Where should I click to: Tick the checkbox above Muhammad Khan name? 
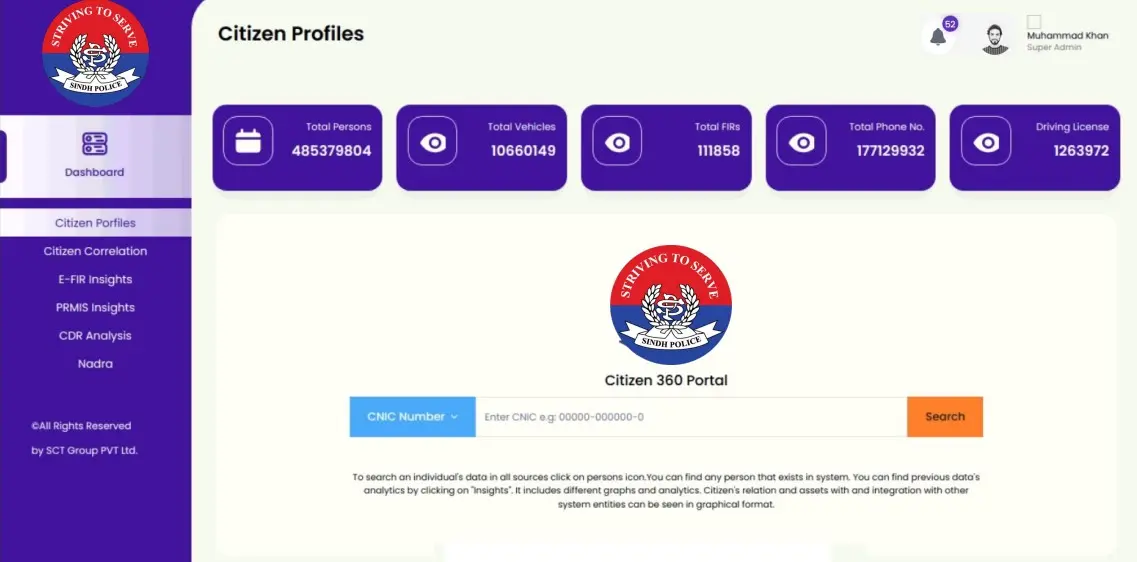tap(1034, 22)
